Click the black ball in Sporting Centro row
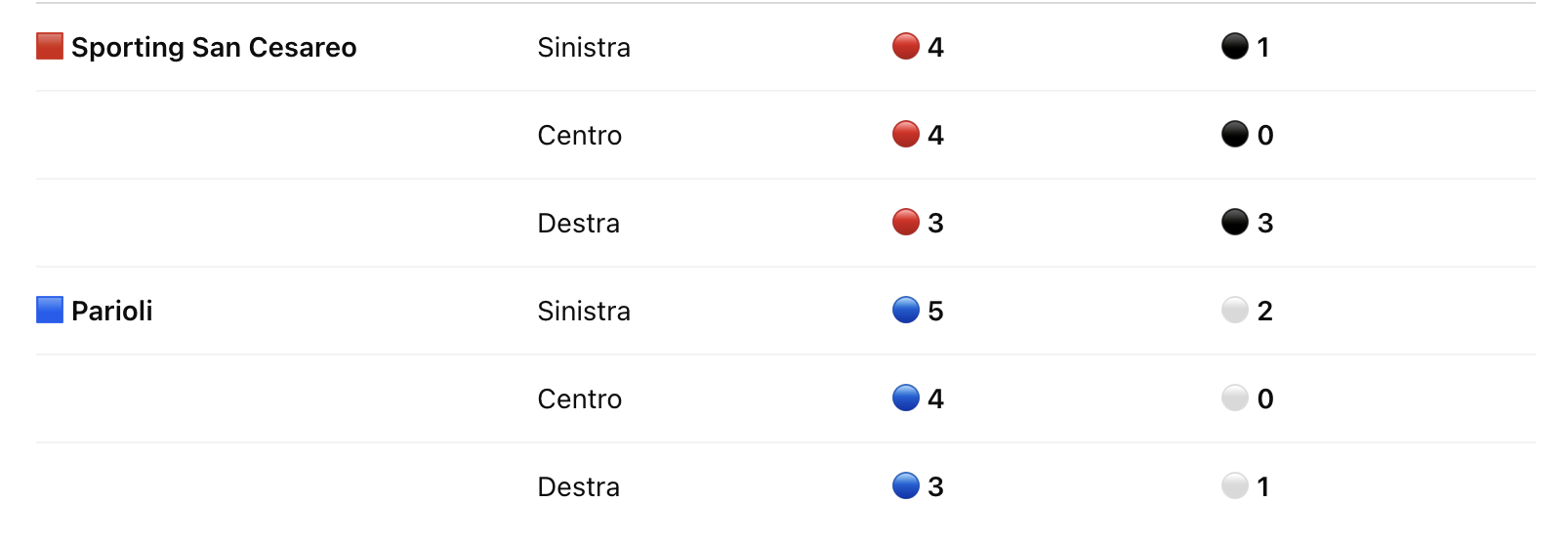This screenshot has height=545, width=1568. pos(1235,134)
